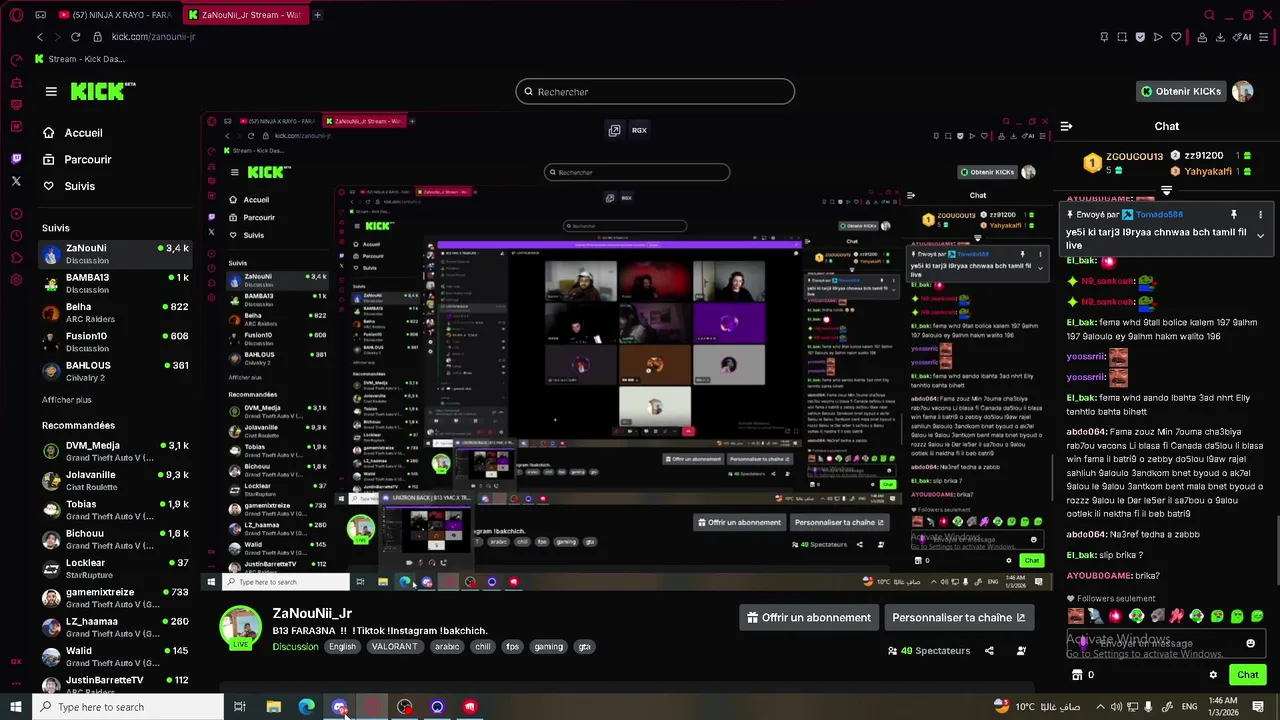Viewport: 1280px width, 720px height.
Task: Open recommended channel Tobias
Action: (115, 509)
